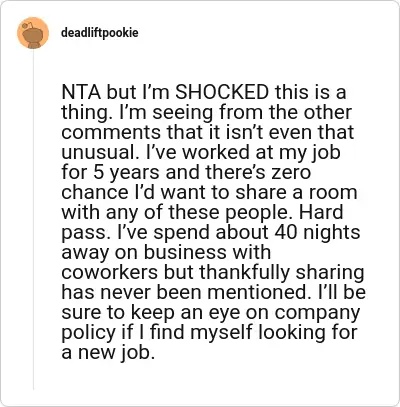Collapse the comment thread using the vertical line

pyautogui.click(x=33, y=220)
